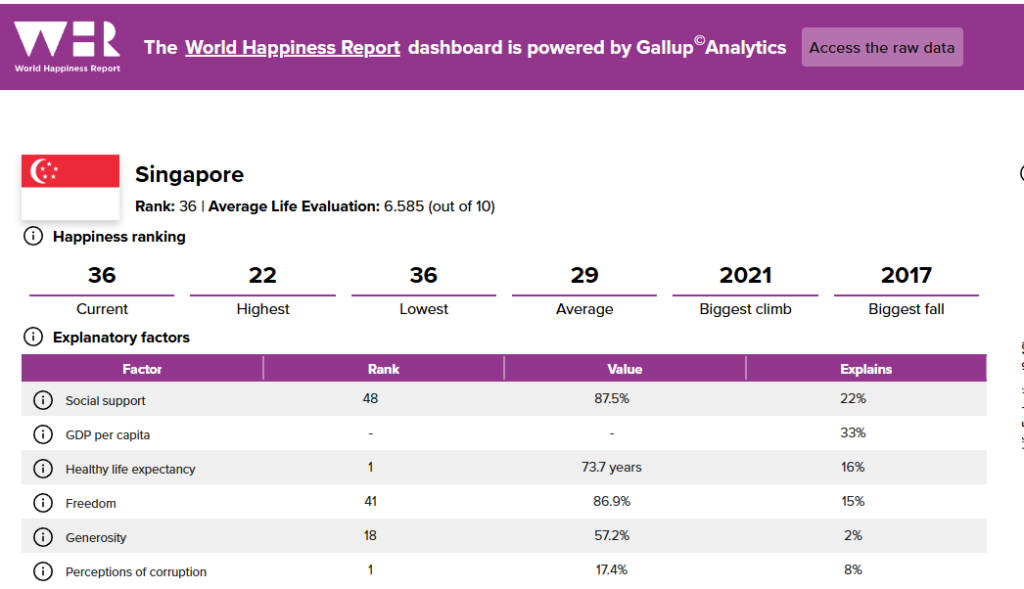Open info icon beside Happiness ranking
This screenshot has width=1024, height=589.
[x=33, y=237]
